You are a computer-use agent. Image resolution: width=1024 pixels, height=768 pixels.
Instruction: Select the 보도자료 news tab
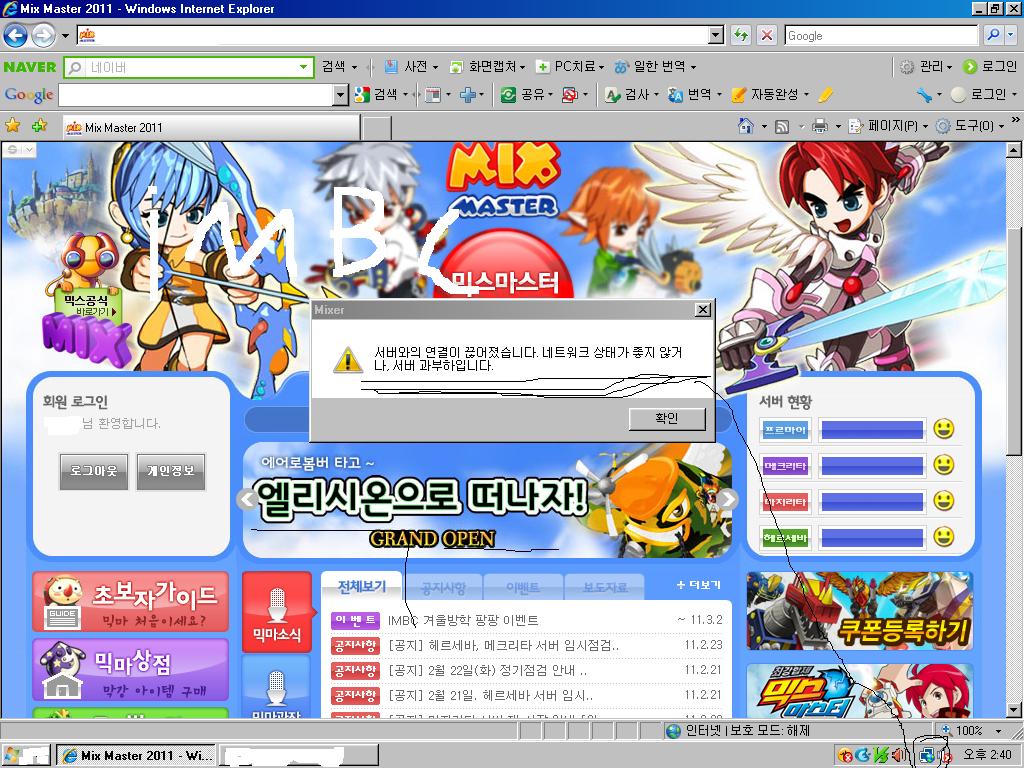click(x=605, y=588)
